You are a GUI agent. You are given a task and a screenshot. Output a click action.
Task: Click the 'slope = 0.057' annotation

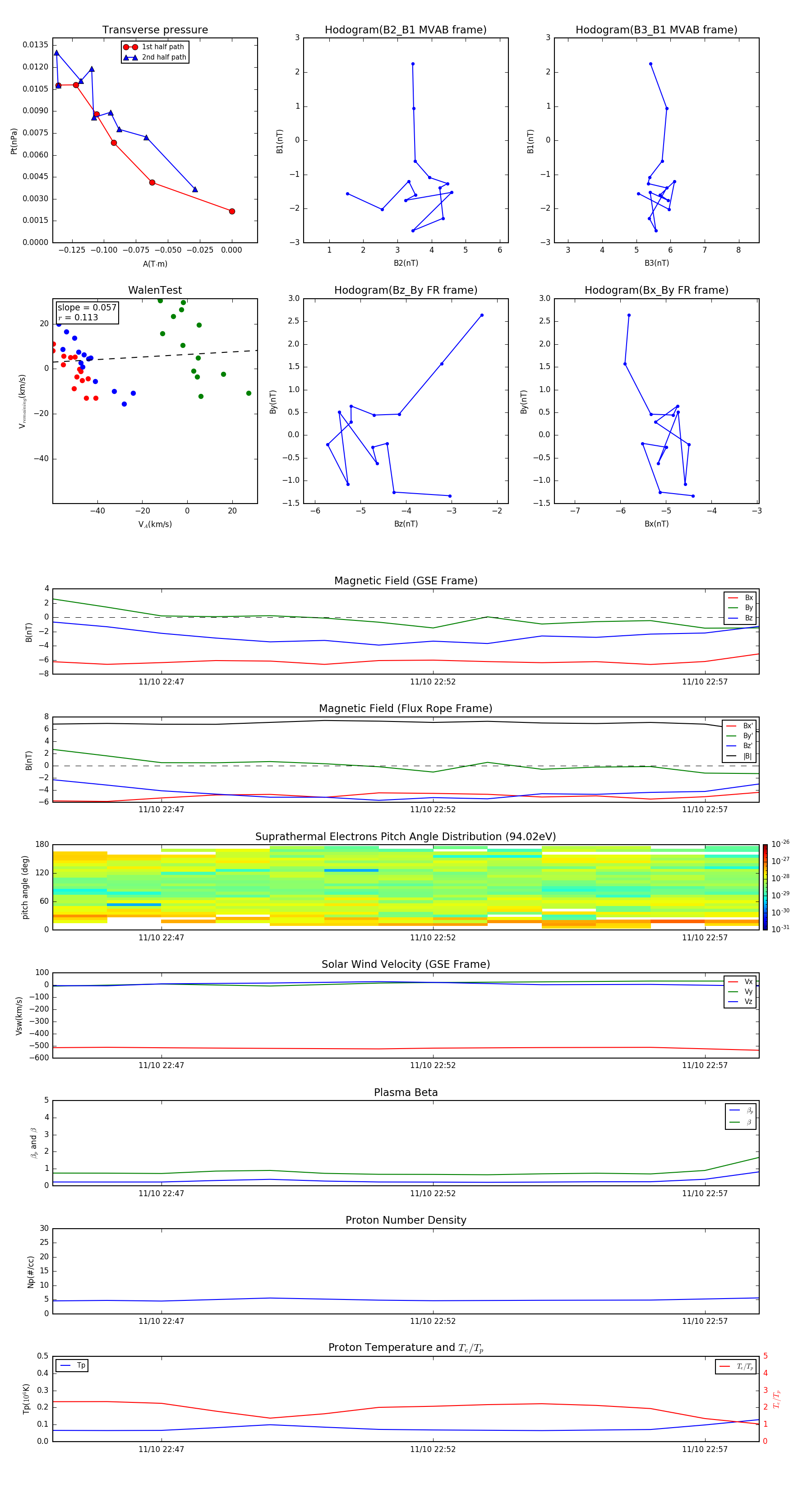[x=87, y=308]
